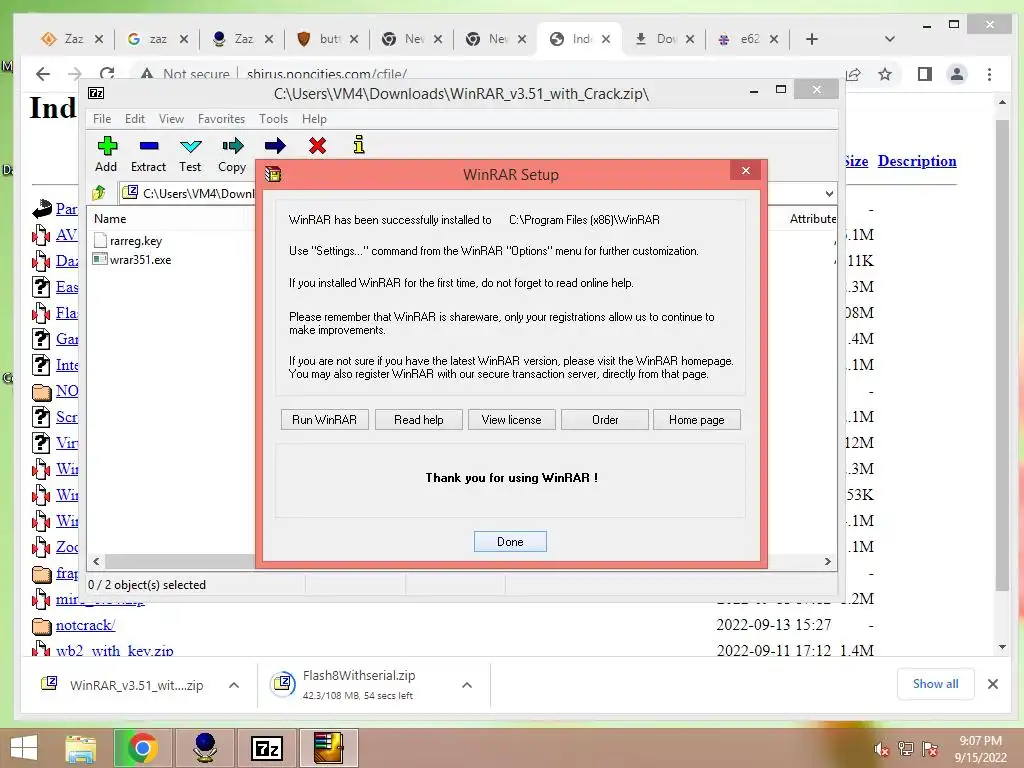Expand options chevron for Flash8Withserial.zip download
Viewport: 1024px width, 768px height.
[x=467, y=685]
